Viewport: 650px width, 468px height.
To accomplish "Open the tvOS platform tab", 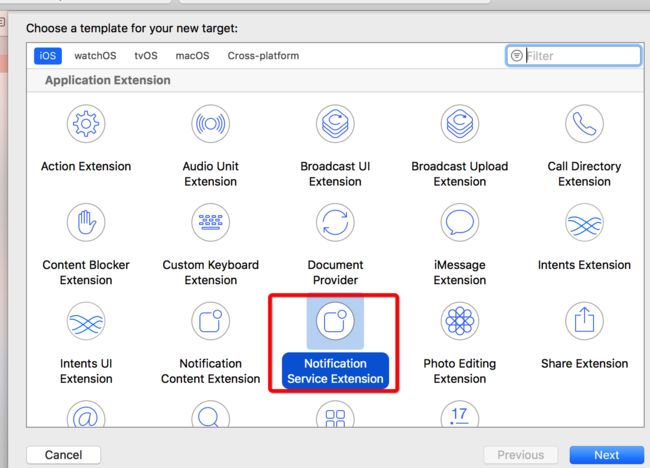I will click(x=146, y=56).
